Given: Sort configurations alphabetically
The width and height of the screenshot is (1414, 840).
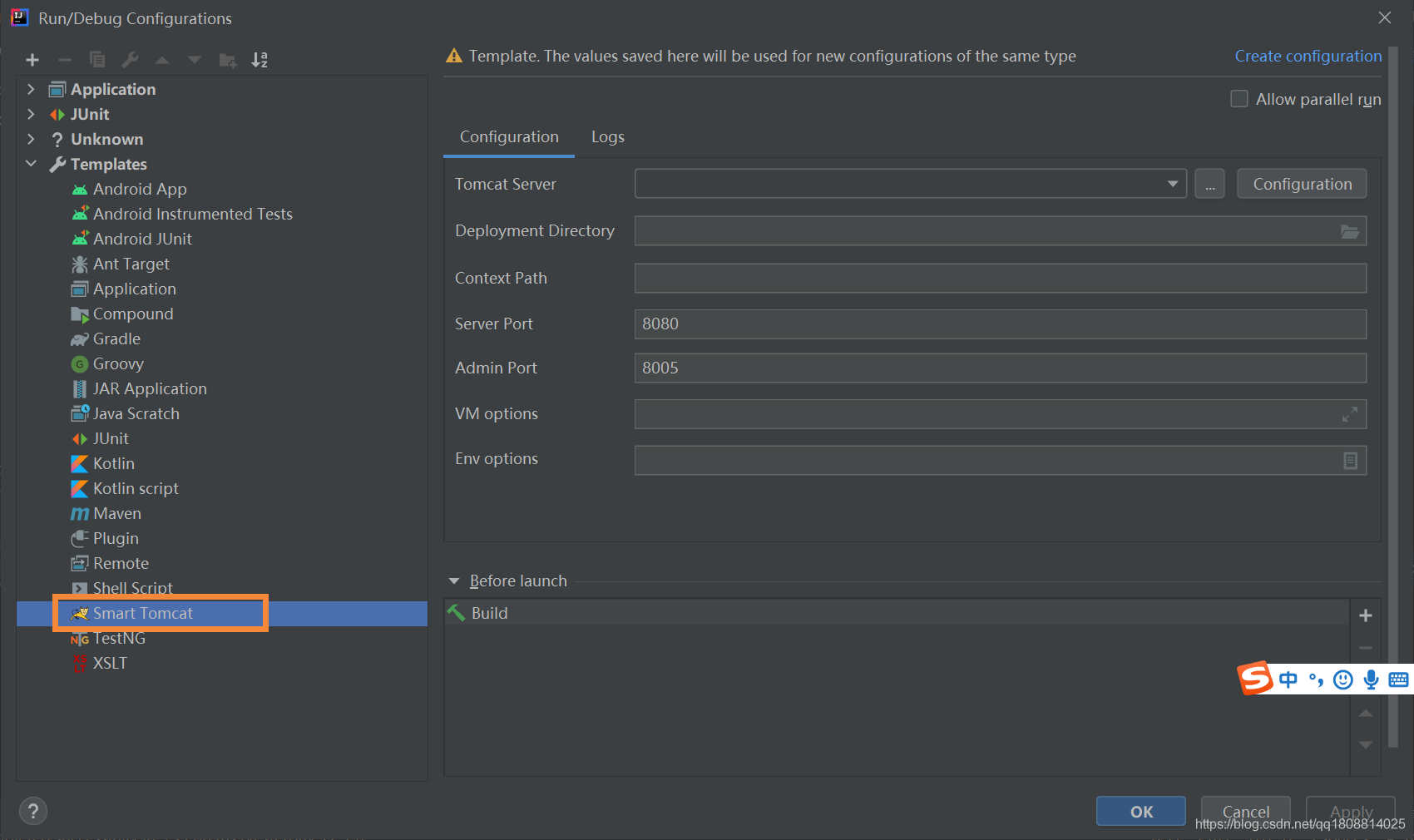Looking at the screenshot, I should pyautogui.click(x=260, y=60).
